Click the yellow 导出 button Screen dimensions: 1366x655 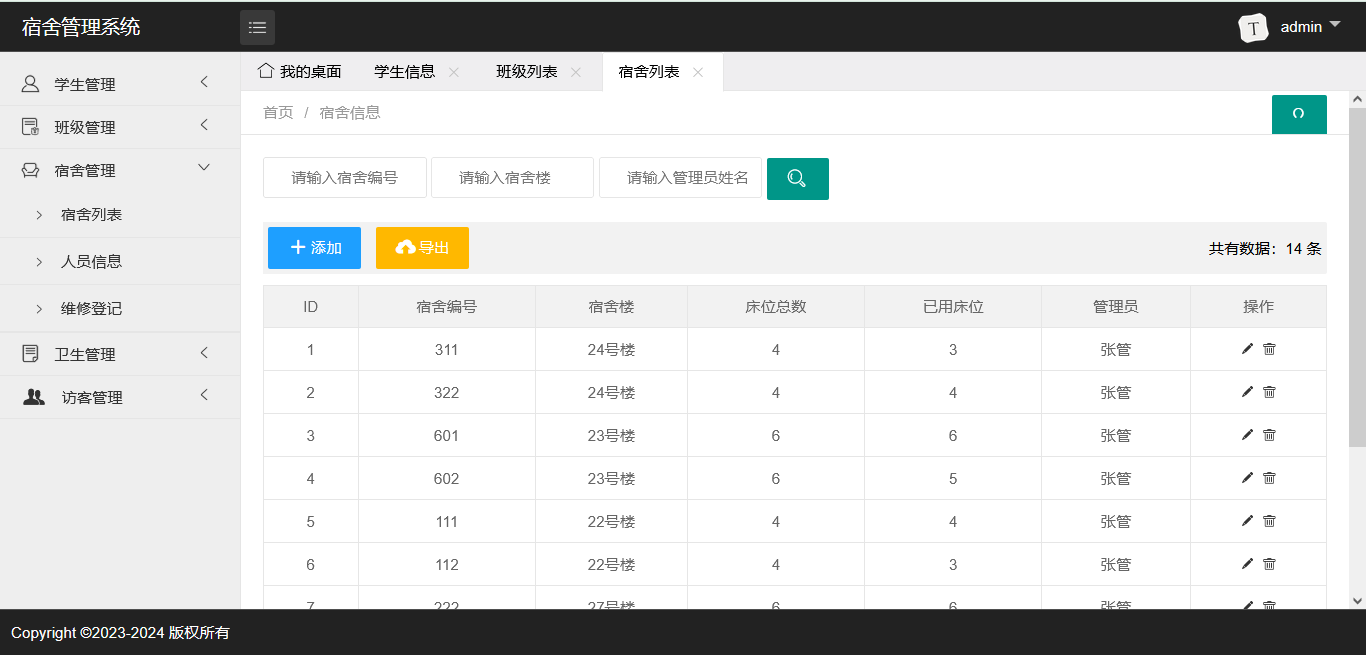pyautogui.click(x=422, y=248)
